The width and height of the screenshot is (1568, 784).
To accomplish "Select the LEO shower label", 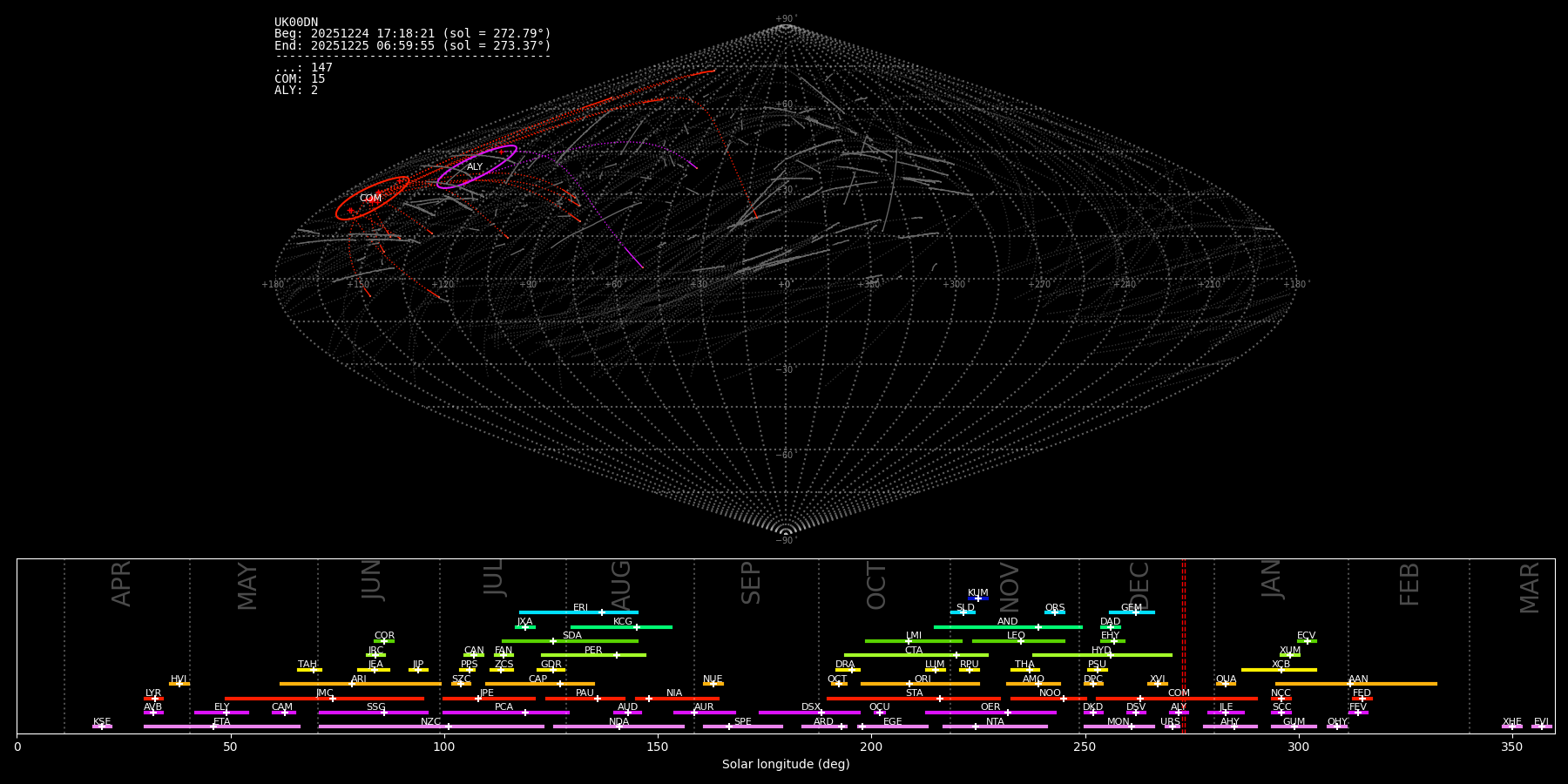I will point(1017,636).
